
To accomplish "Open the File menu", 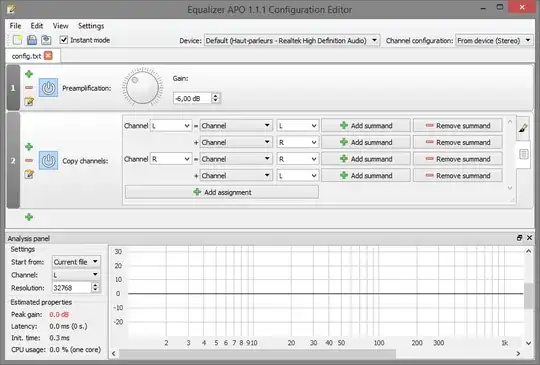I will 15,26.
